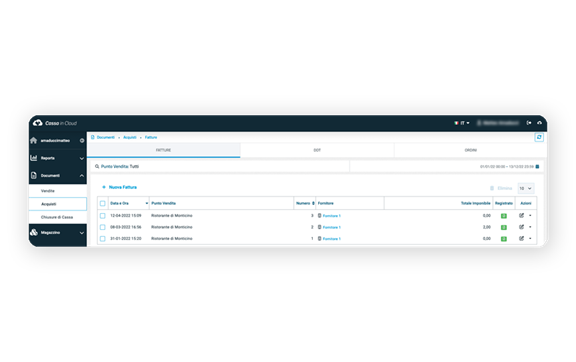This screenshot has width=576, height=362.
Task: Click the Magazzino boxes icon
Action: (34, 232)
